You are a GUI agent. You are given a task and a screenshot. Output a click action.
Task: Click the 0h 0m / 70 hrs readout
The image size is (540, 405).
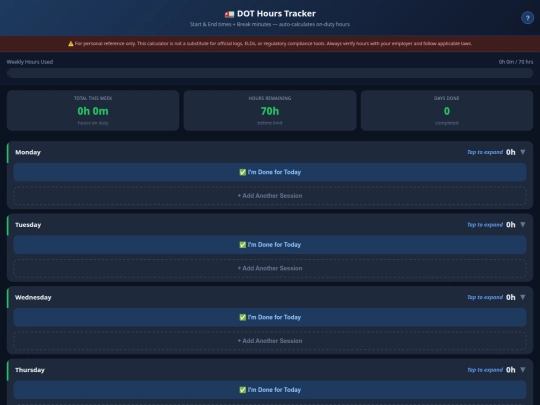[516, 62]
